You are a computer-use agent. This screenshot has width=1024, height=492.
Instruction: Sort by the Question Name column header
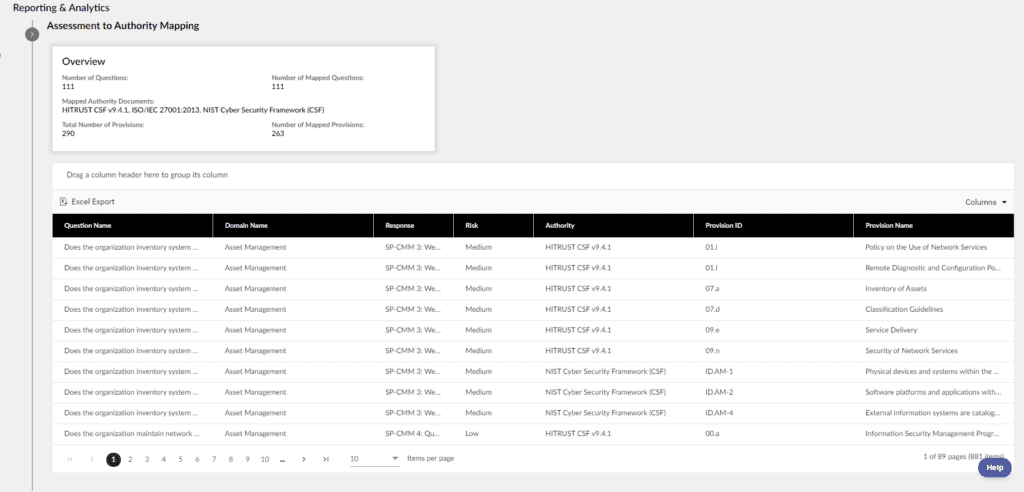click(x=88, y=226)
